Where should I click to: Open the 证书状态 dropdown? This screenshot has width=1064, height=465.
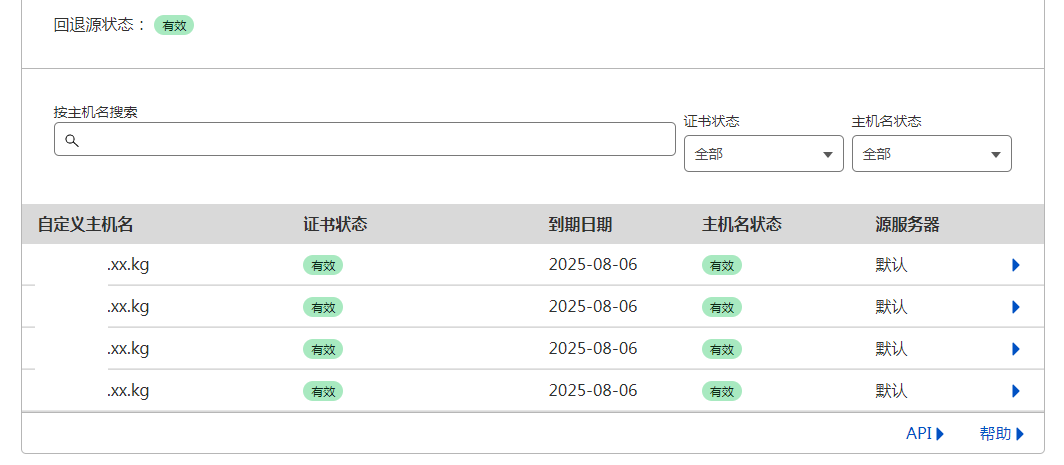point(763,153)
